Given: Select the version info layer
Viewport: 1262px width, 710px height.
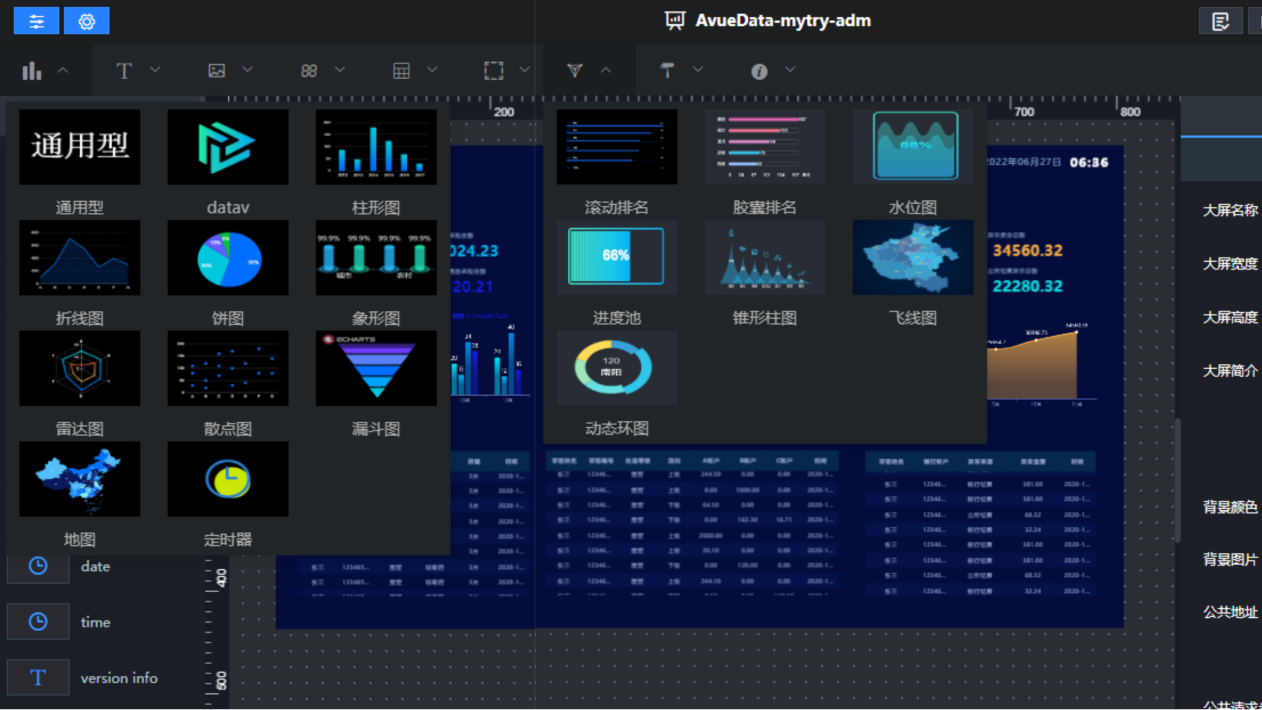Looking at the screenshot, I should (118, 678).
